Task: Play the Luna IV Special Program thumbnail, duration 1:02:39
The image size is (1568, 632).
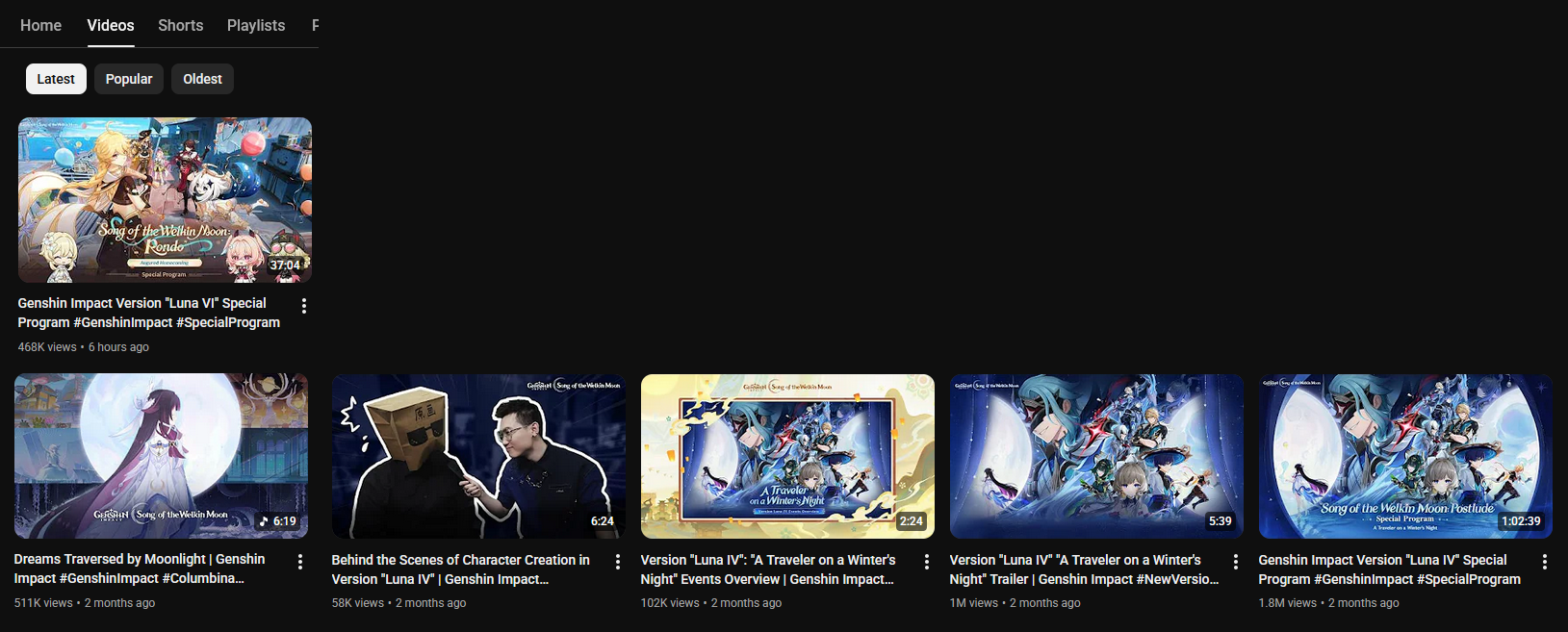Action: (1405, 456)
